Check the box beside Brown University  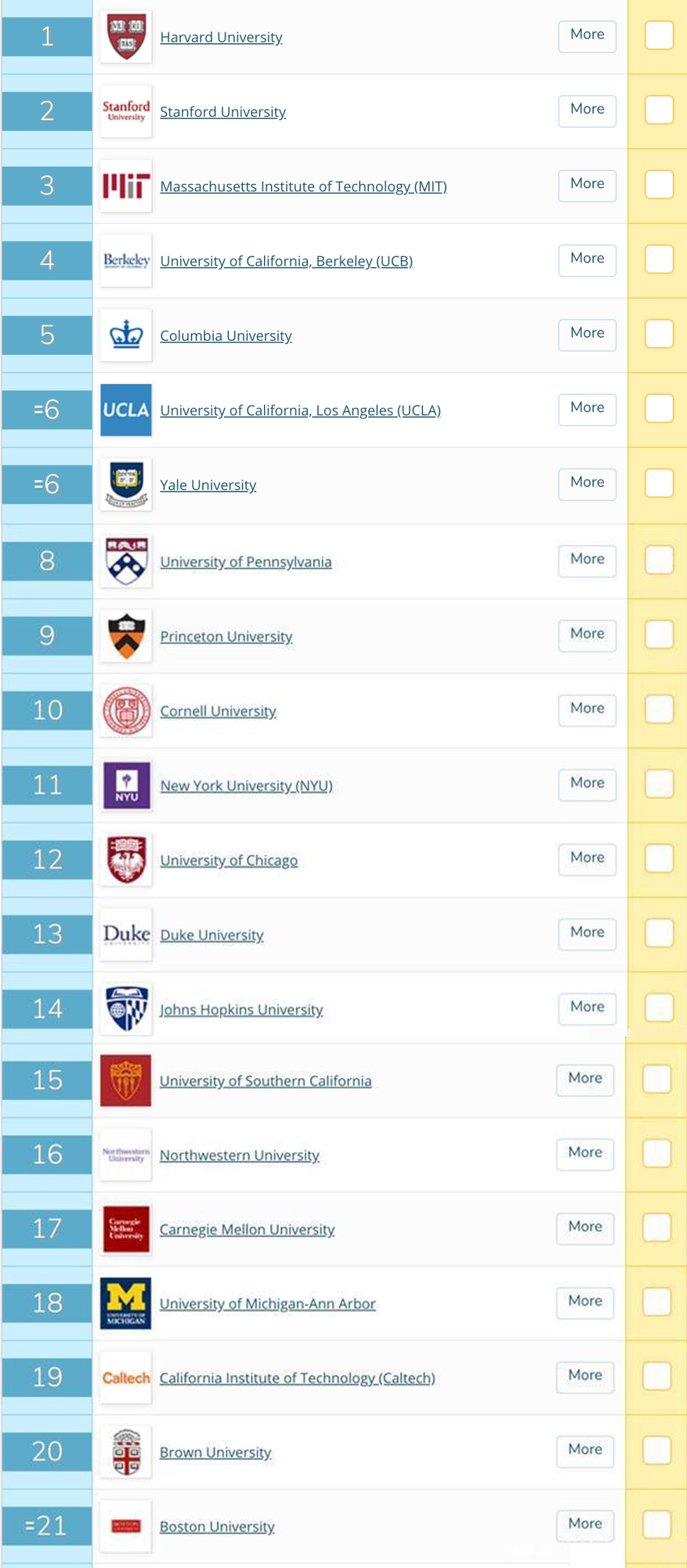tap(657, 1450)
